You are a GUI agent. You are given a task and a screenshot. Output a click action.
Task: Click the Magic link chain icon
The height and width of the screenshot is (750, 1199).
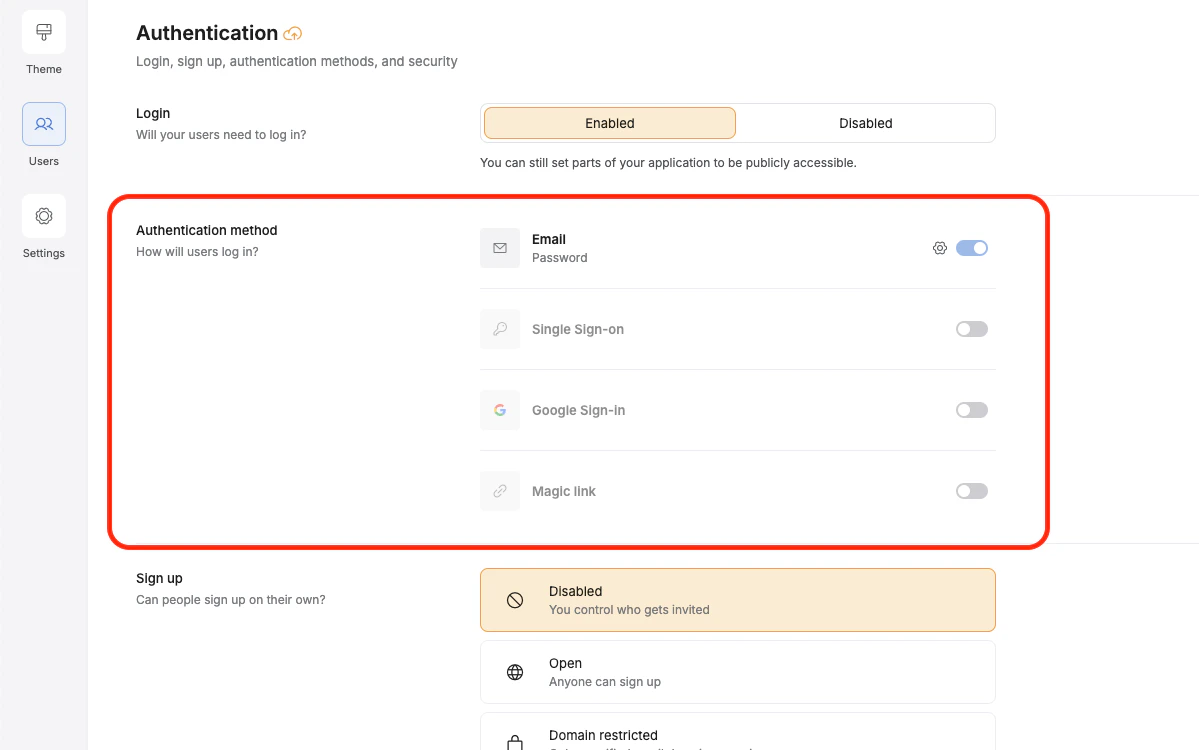500,491
